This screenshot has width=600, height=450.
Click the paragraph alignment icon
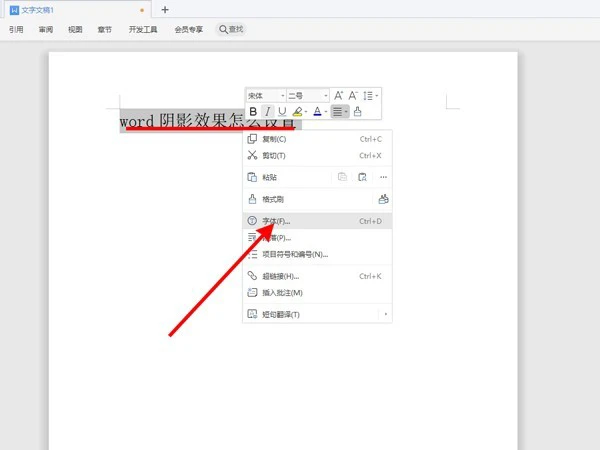tap(337, 111)
